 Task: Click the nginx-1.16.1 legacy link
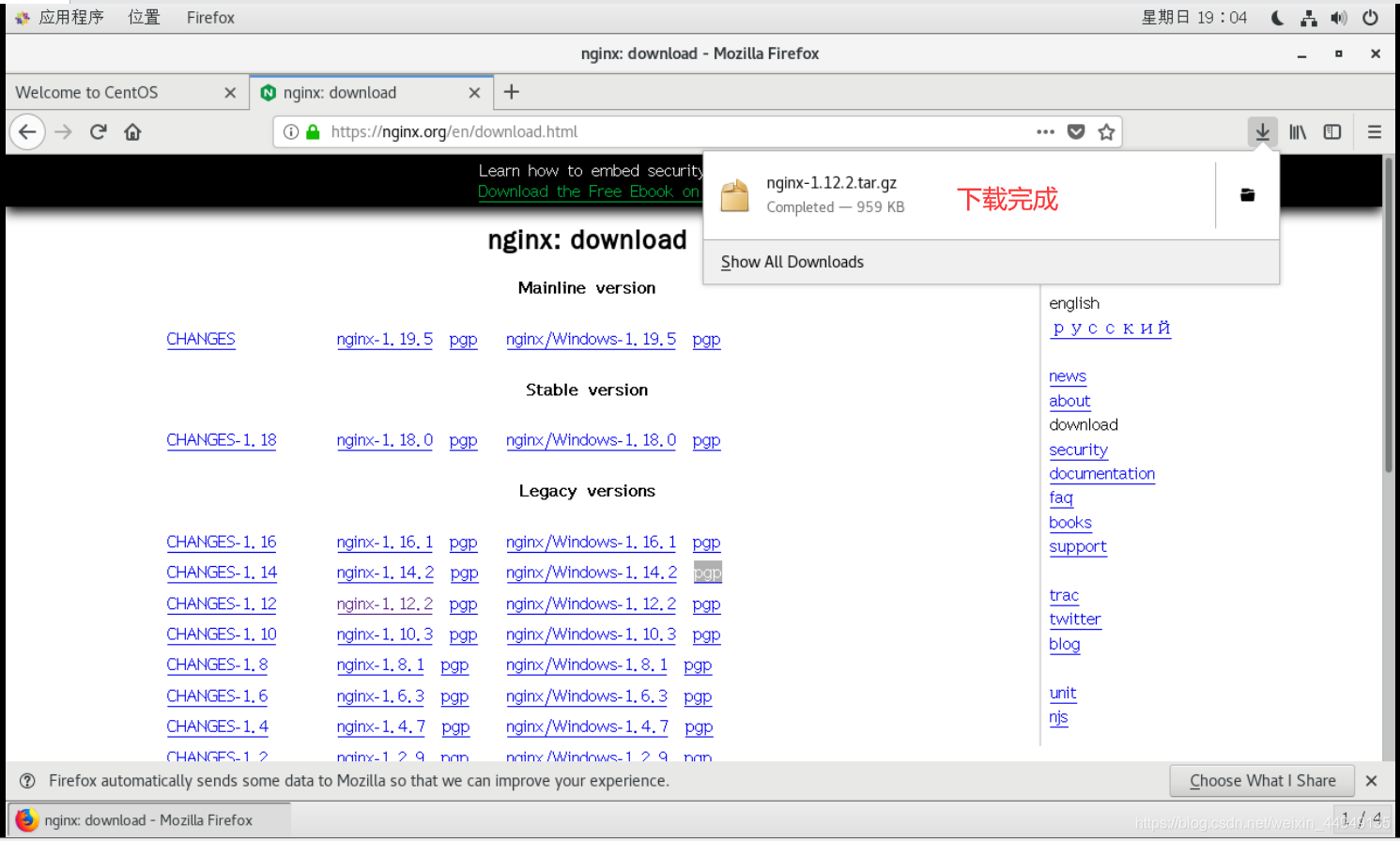tap(385, 543)
